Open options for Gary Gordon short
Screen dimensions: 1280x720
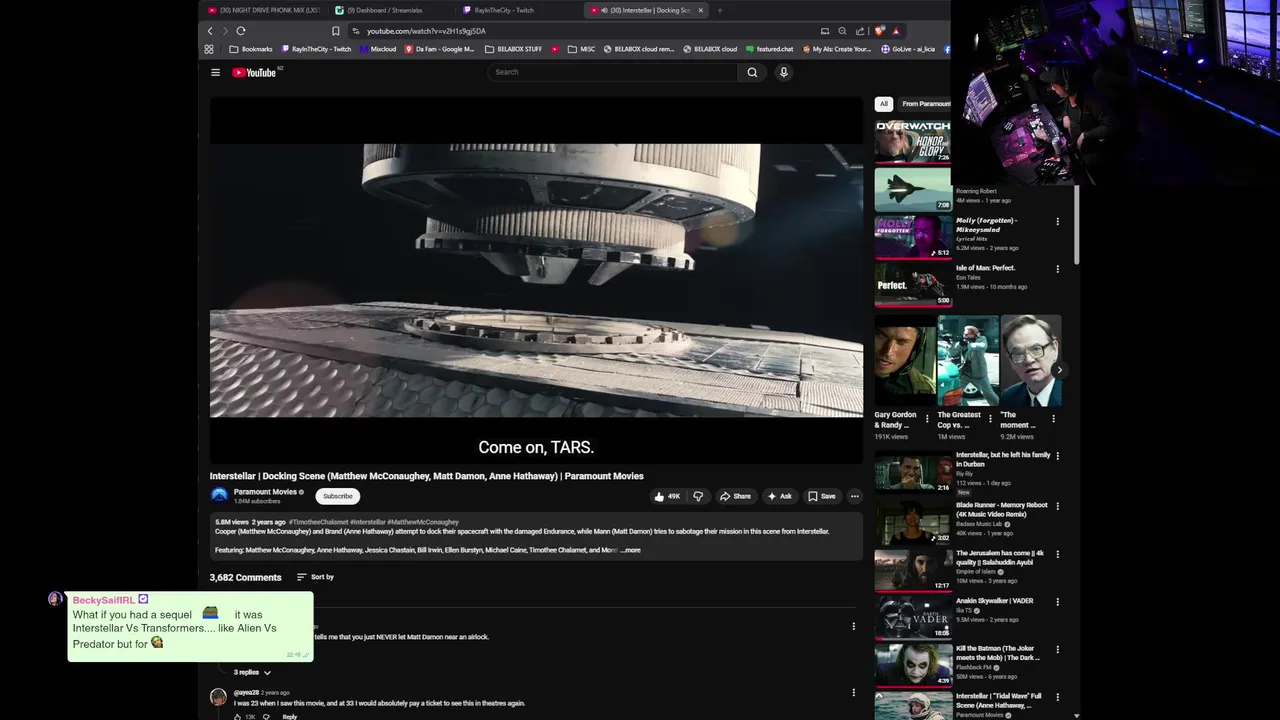point(927,419)
